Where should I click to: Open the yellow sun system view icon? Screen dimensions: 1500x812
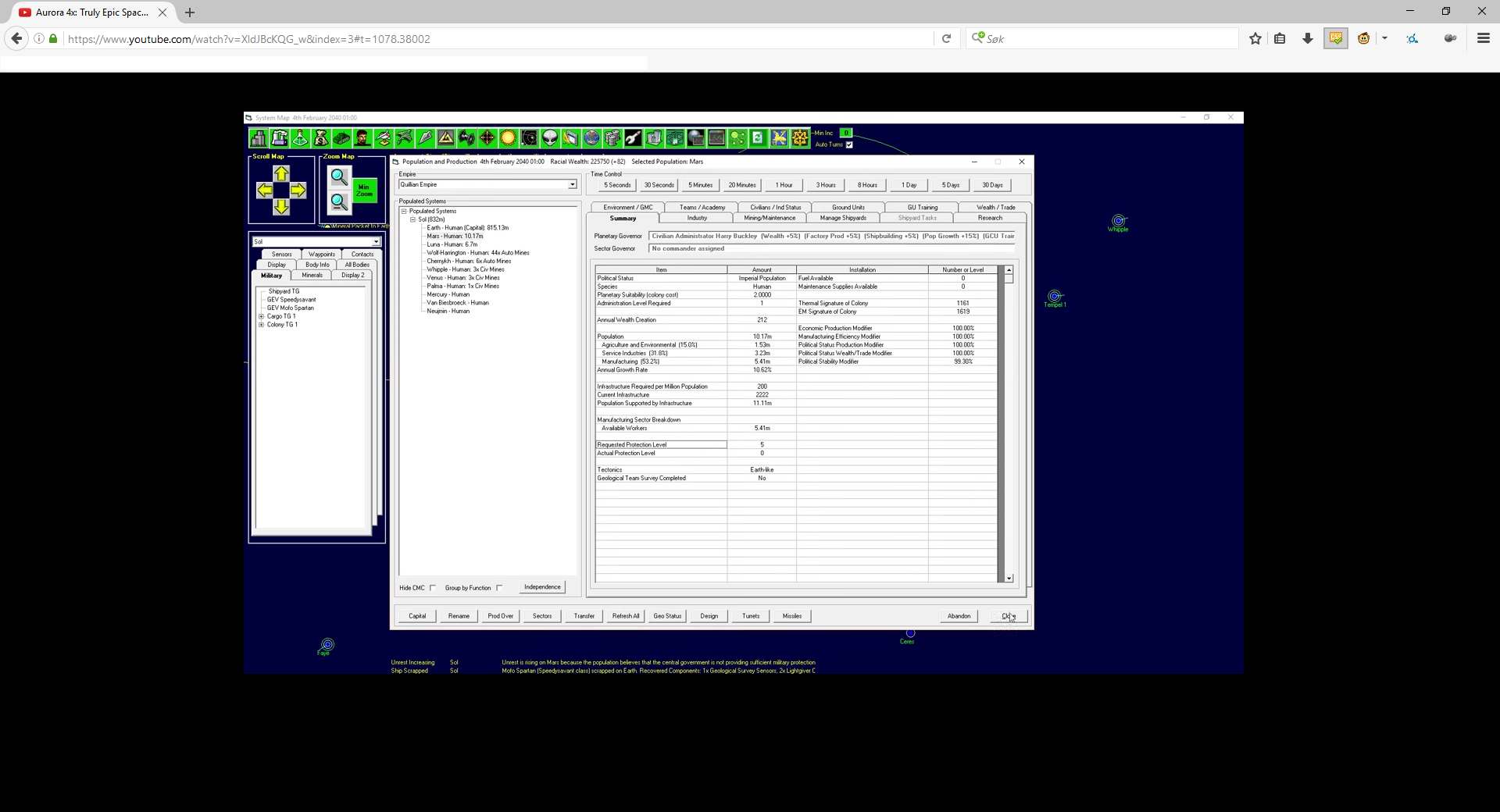coord(509,138)
